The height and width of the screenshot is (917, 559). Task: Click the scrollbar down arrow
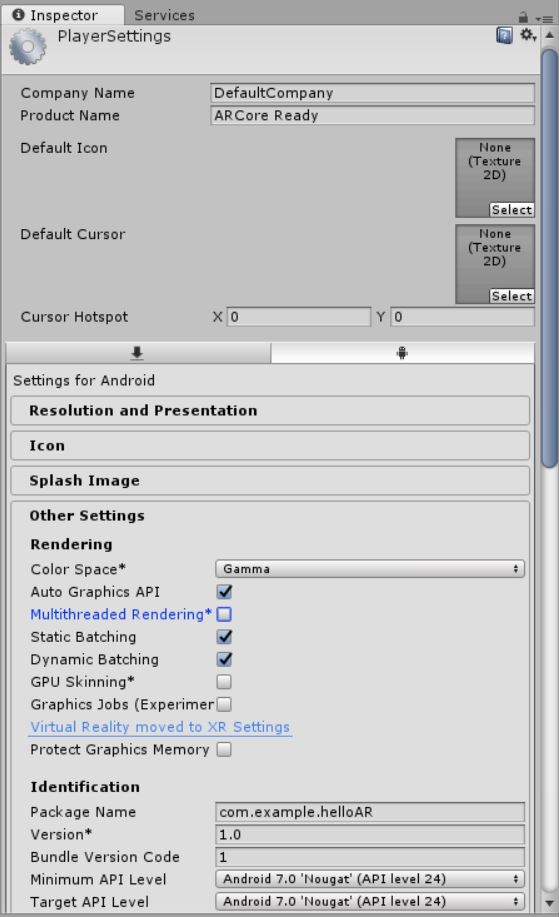click(549, 904)
